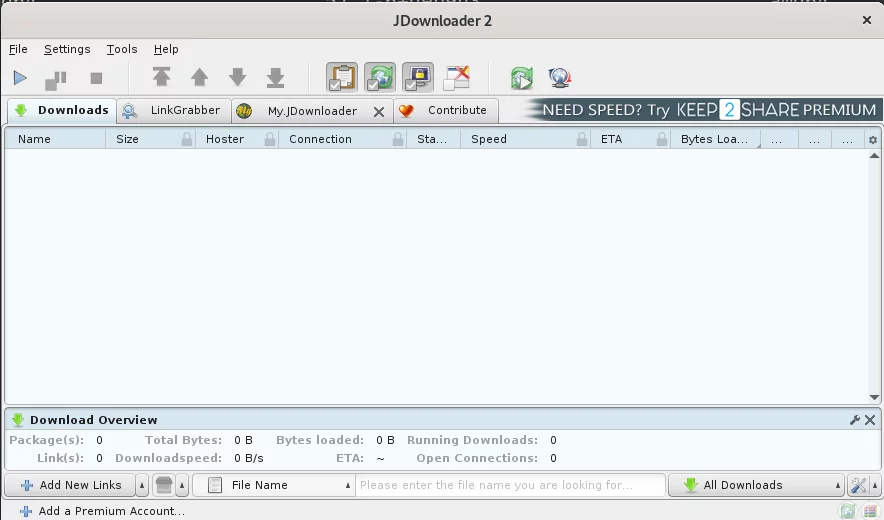Move selection up one position
The height and width of the screenshot is (520, 884).
200,77
